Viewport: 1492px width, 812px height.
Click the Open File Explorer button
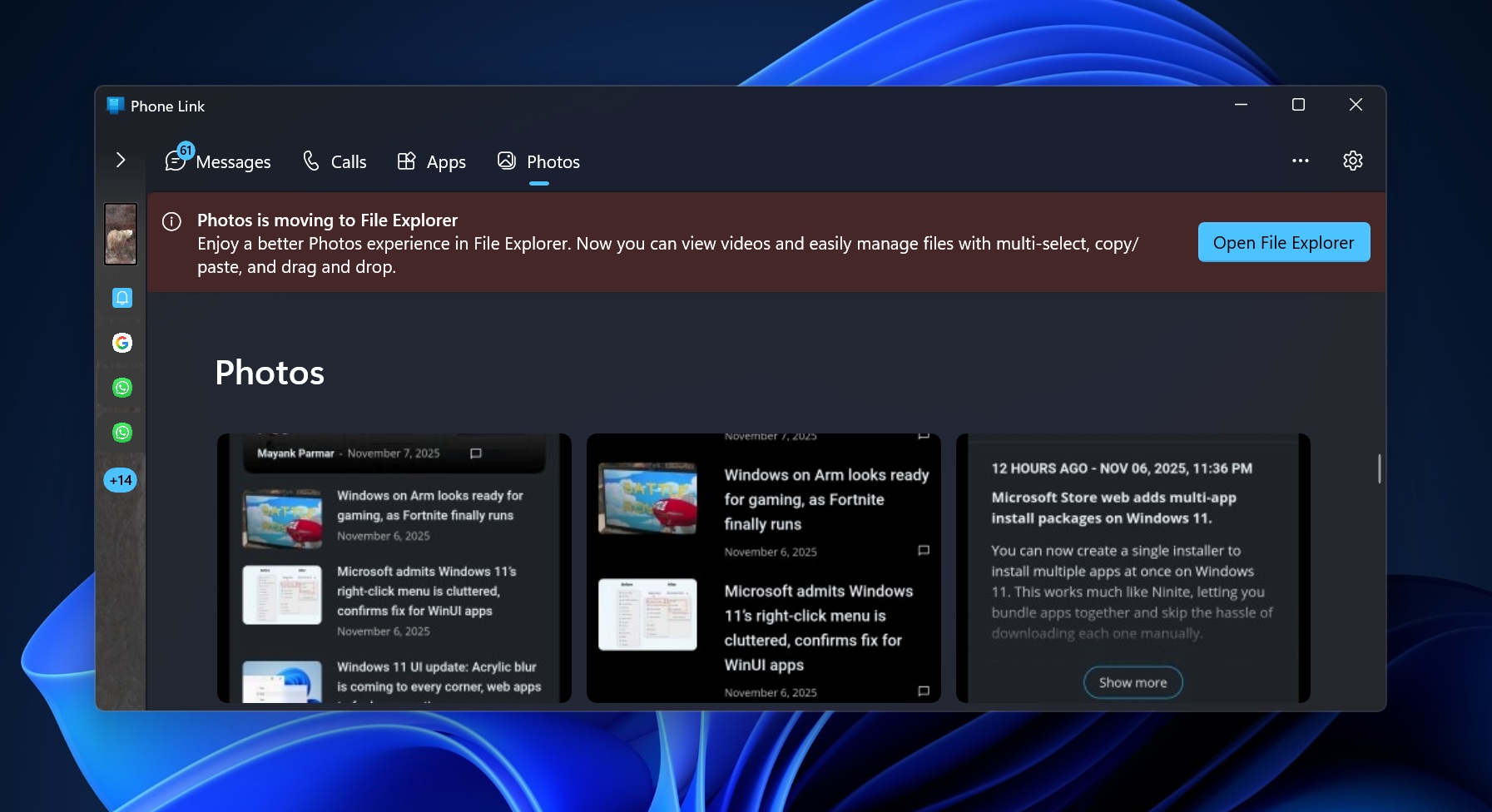(x=1283, y=242)
